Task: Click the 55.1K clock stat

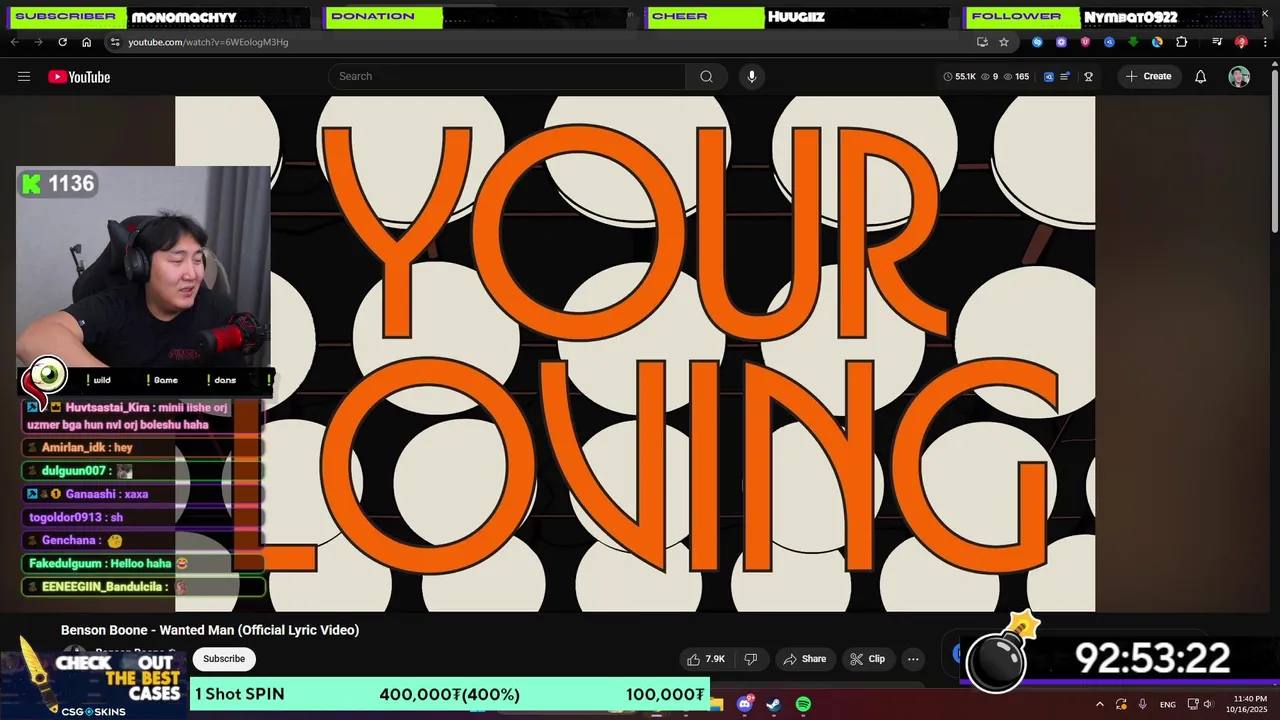Action: (959, 77)
